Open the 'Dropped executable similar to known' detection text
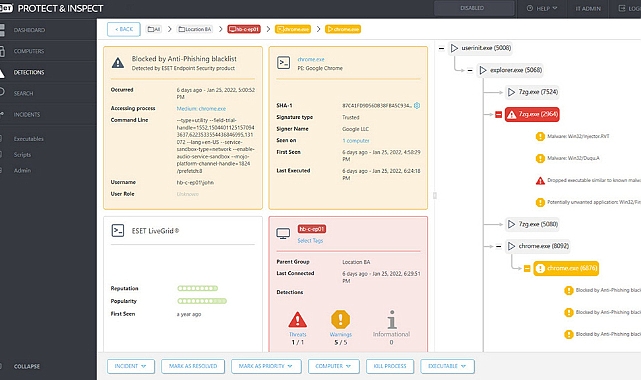 pos(594,180)
